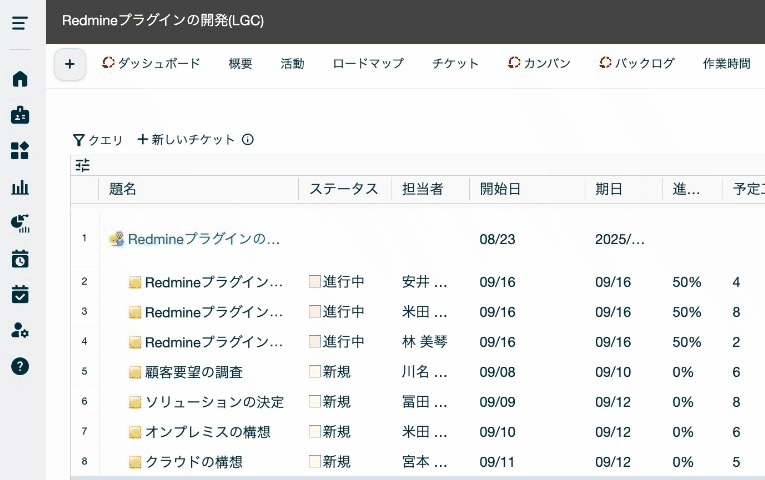
Task: Click the Redmineプラグインの開発(LGC) header title
Action: [163, 20]
